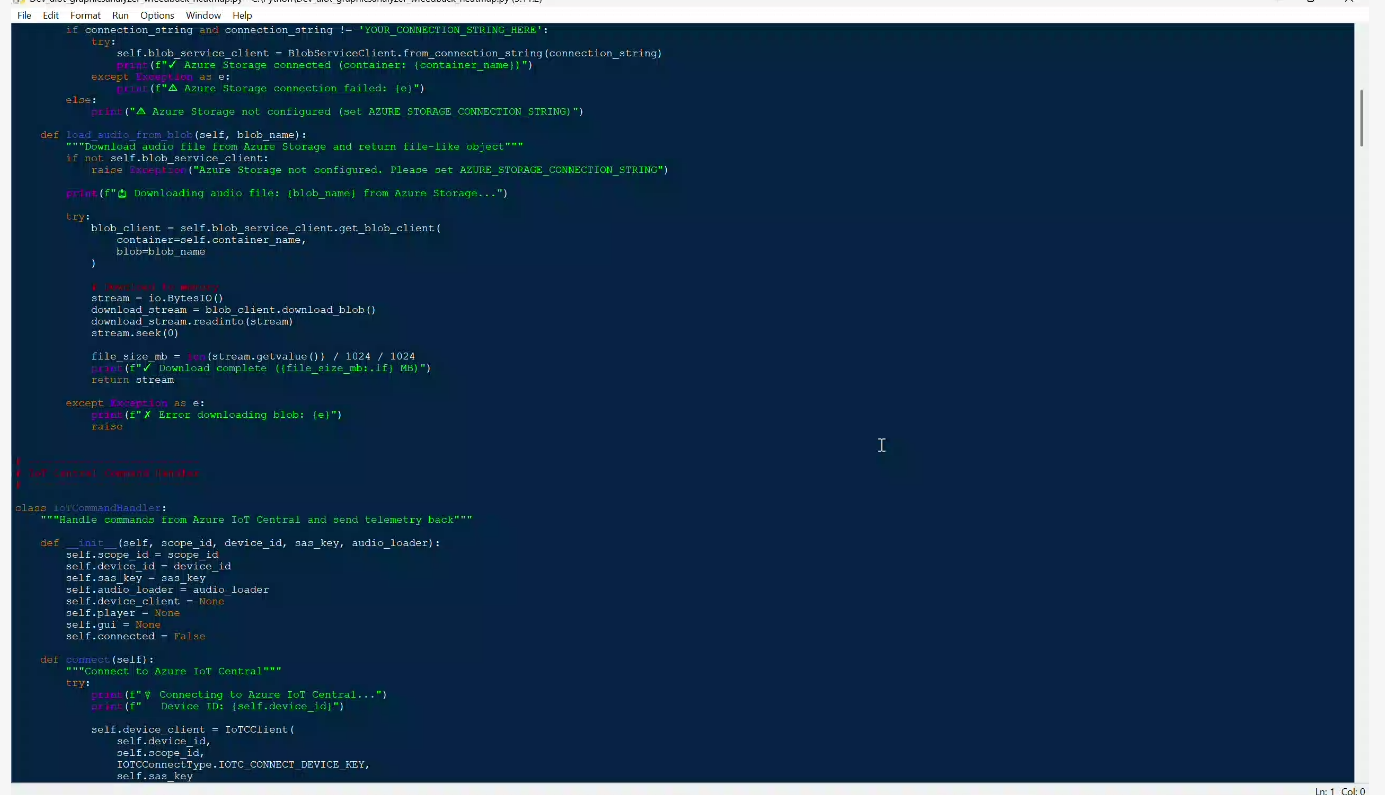The image size is (1385, 795).
Task: Open the File menu
Action: click(x=24, y=16)
